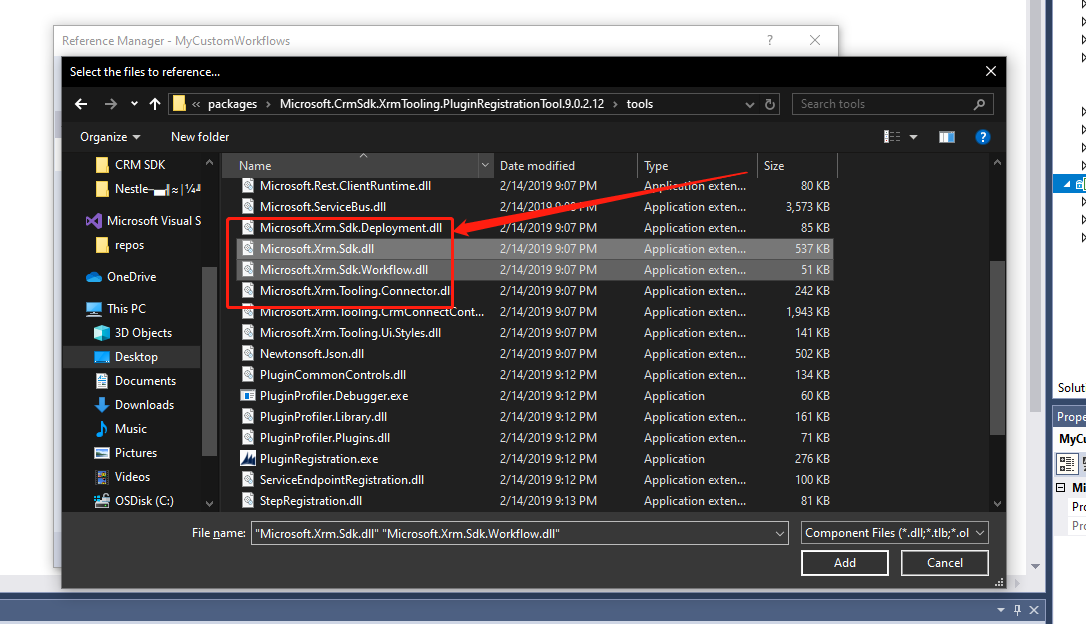Change the view layout icon

(x=892, y=137)
